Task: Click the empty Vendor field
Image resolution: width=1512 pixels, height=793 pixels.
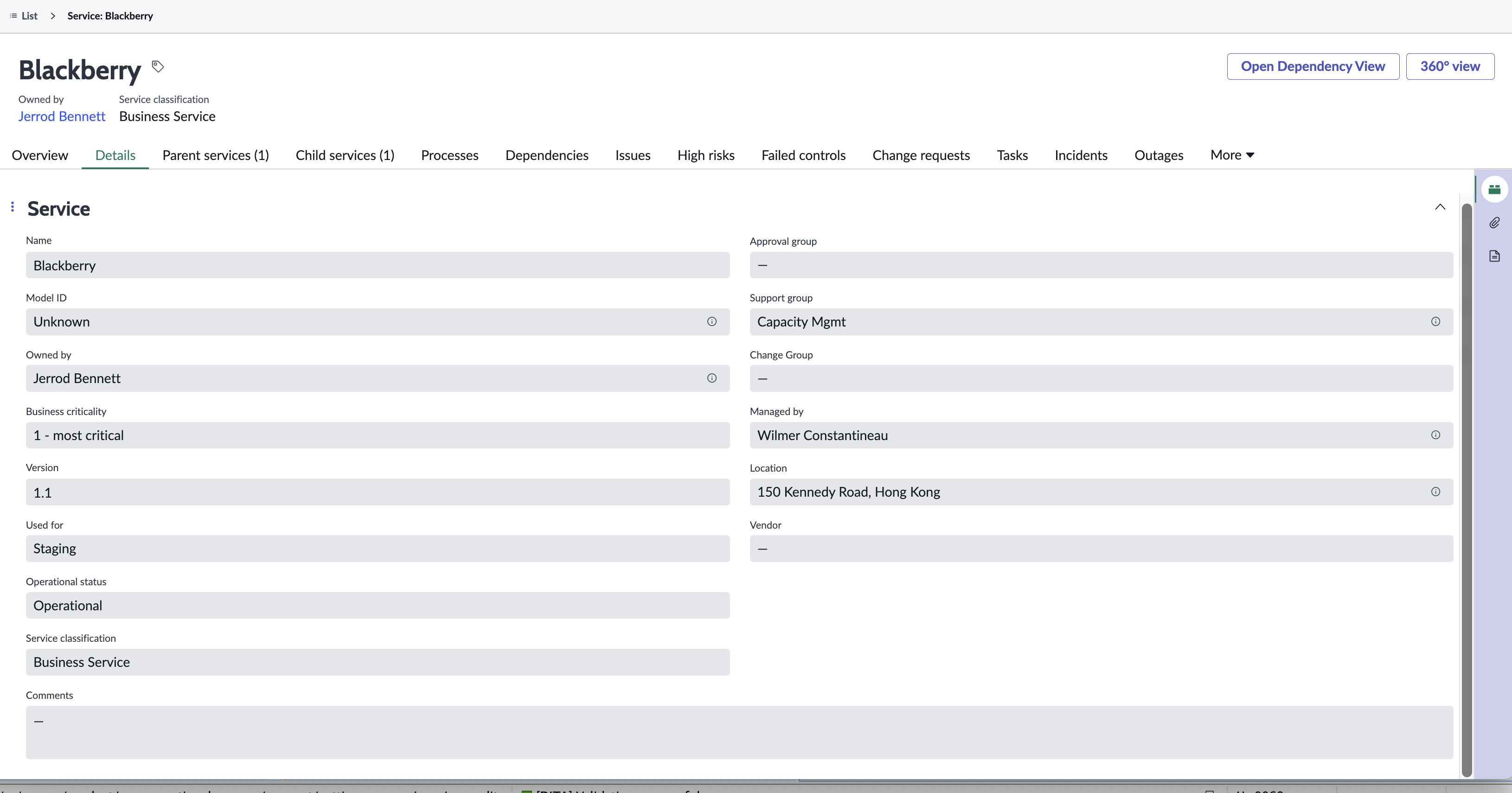Action: (x=1101, y=548)
